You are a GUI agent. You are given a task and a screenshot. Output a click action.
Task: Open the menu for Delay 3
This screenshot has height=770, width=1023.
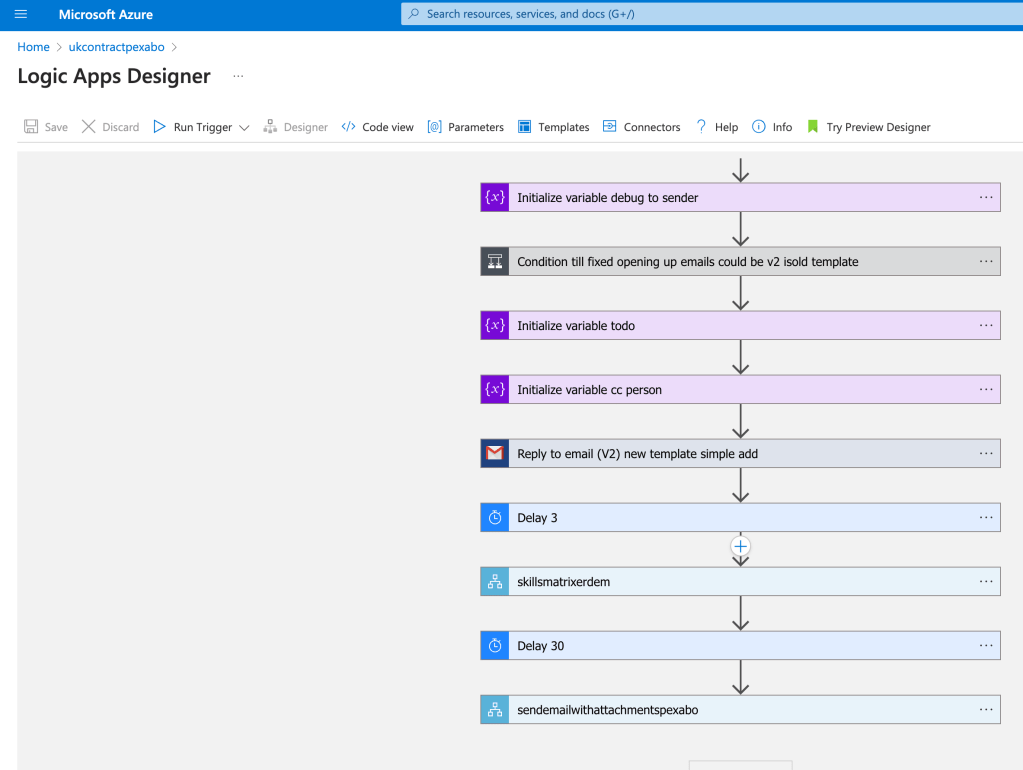click(986, 517)
